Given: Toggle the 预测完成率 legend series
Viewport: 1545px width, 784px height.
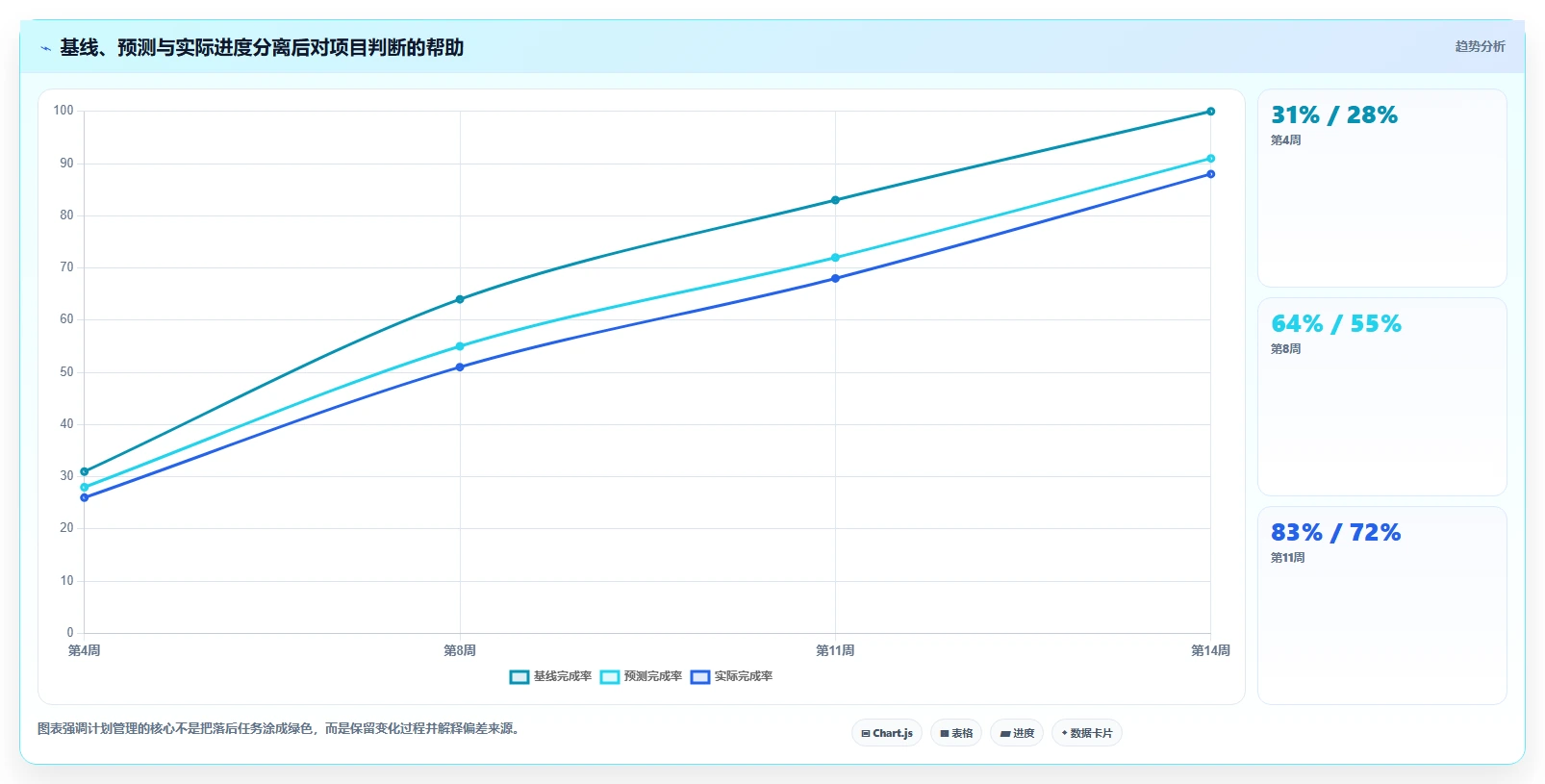Looking at the screenshot, I should [641, 676].
